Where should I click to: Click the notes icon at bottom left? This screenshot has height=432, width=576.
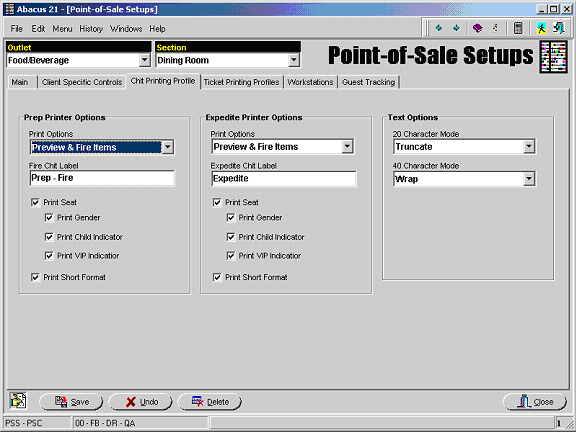[x=18, y=401]
